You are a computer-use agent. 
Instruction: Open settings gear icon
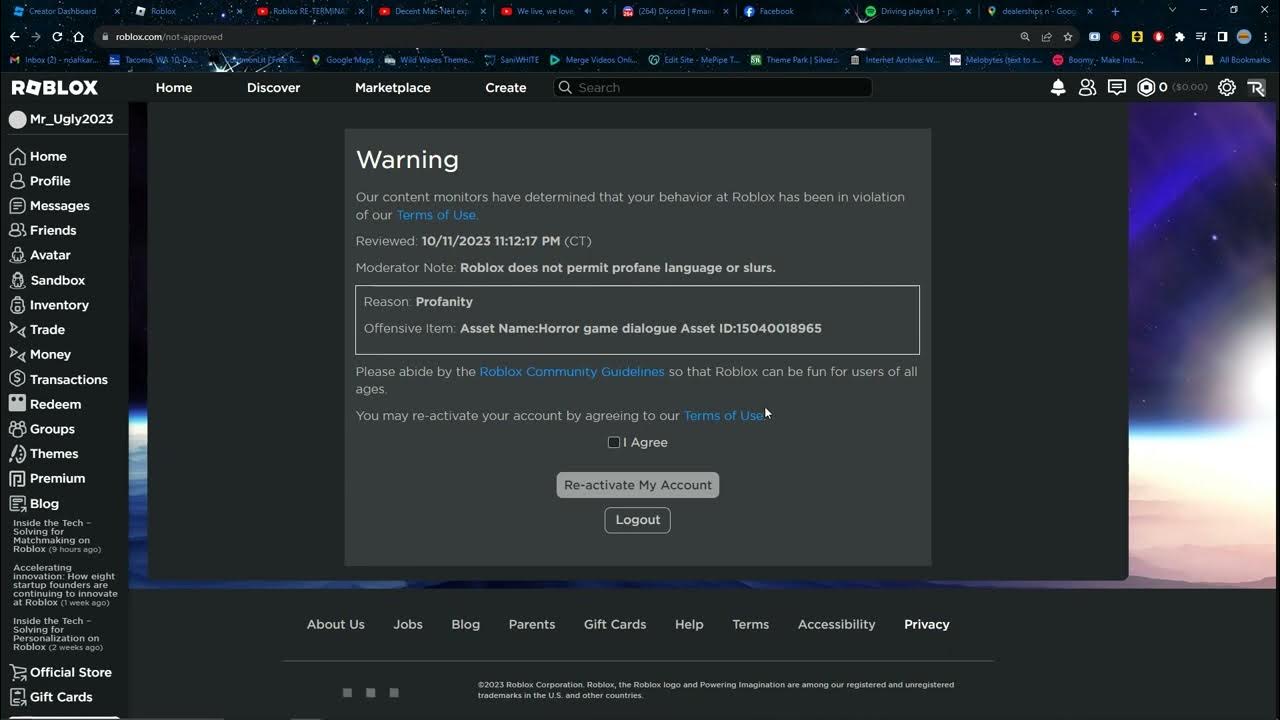tap(1227, 88)
